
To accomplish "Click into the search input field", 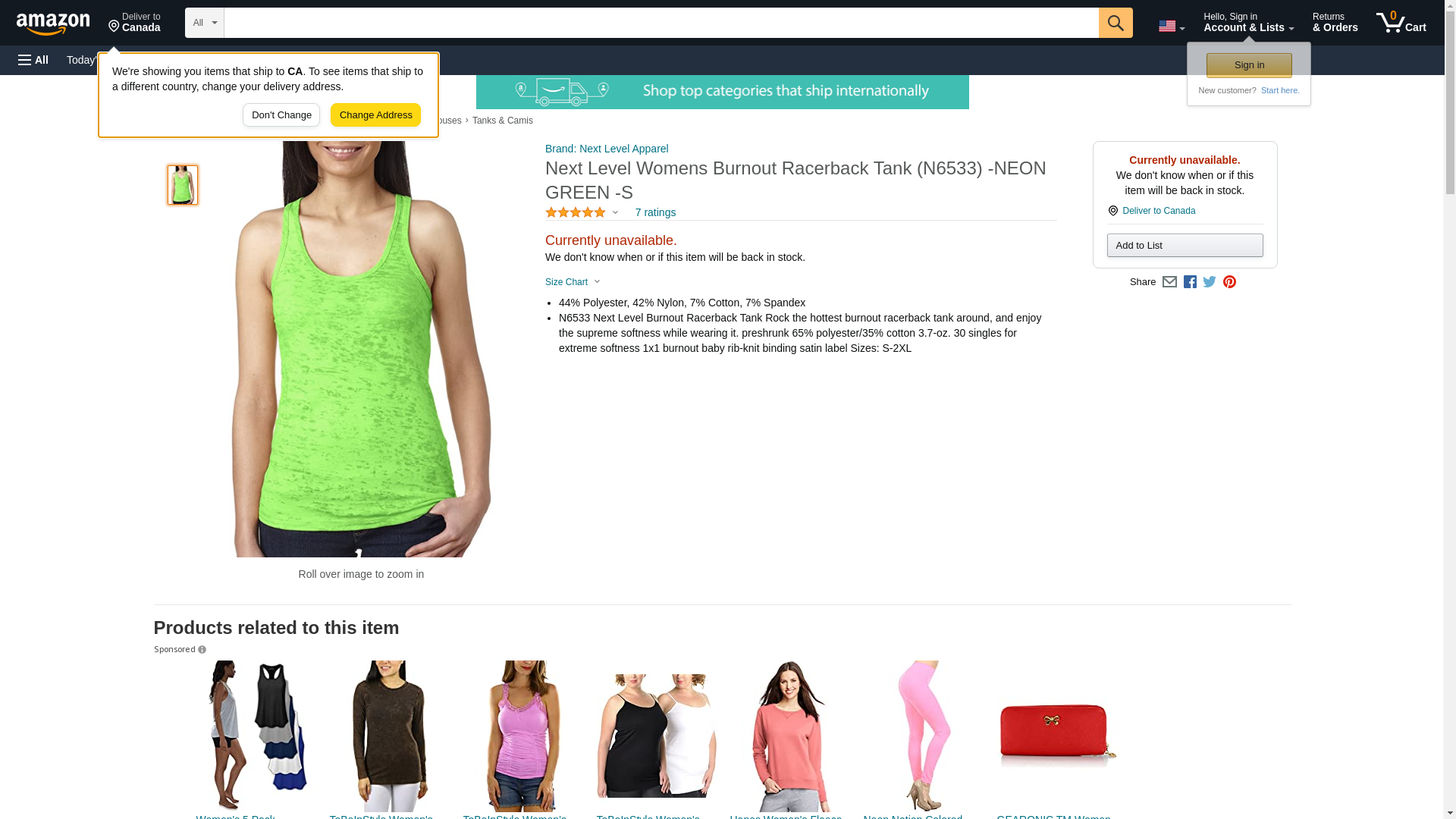I will tap(661, 23).
